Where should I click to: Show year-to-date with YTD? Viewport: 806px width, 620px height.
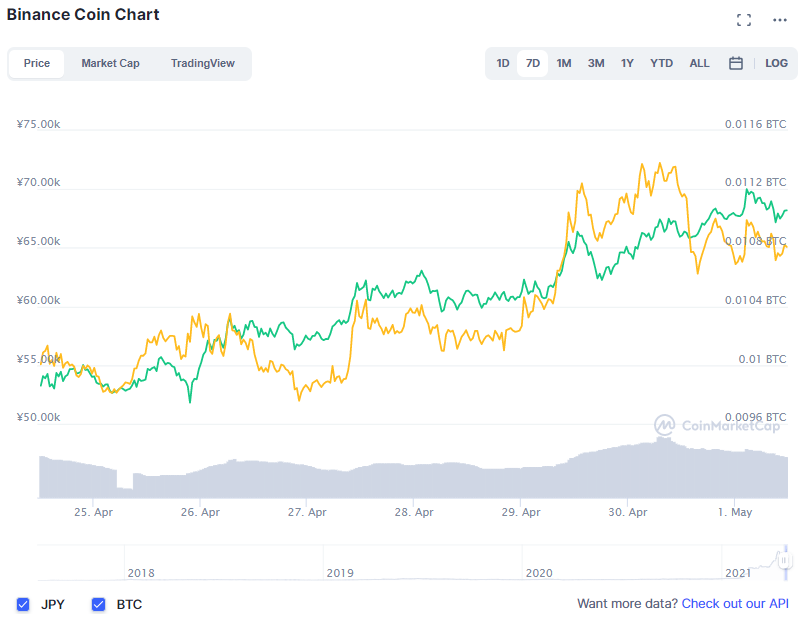point(661,63)
